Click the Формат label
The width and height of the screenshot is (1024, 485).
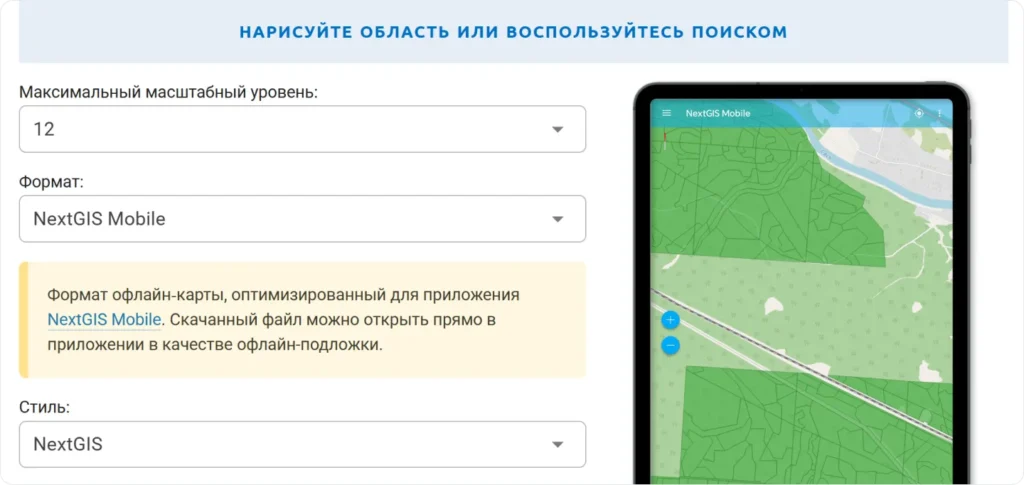(52, 181)
